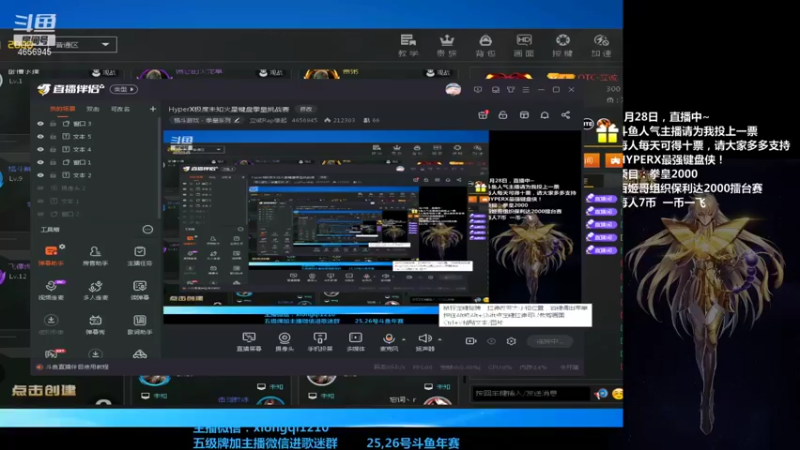This screenshot has width=800, height=450.
Task: Open the 普通区 dropdown
Action: 84,44
